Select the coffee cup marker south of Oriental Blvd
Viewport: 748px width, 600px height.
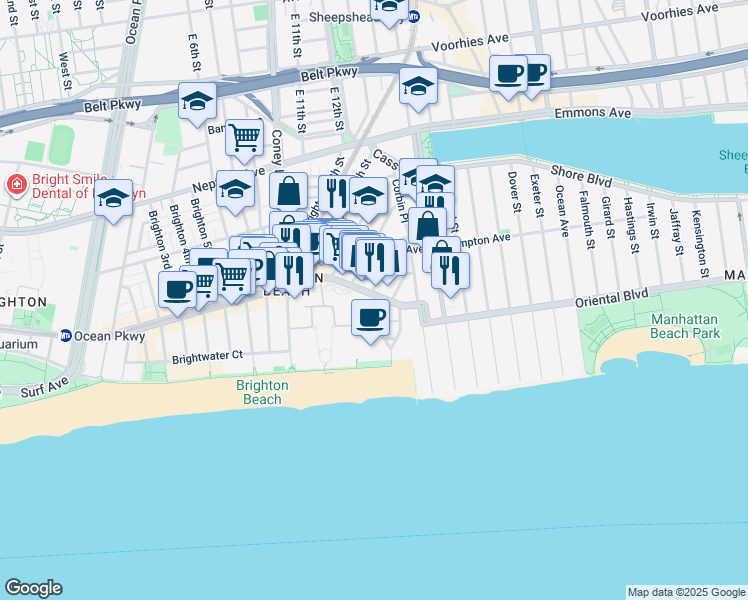pos(370,321)
